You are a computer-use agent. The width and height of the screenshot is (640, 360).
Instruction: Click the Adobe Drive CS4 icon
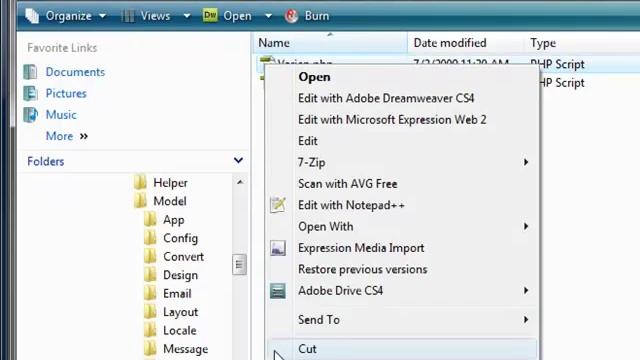tap(278, 291)
